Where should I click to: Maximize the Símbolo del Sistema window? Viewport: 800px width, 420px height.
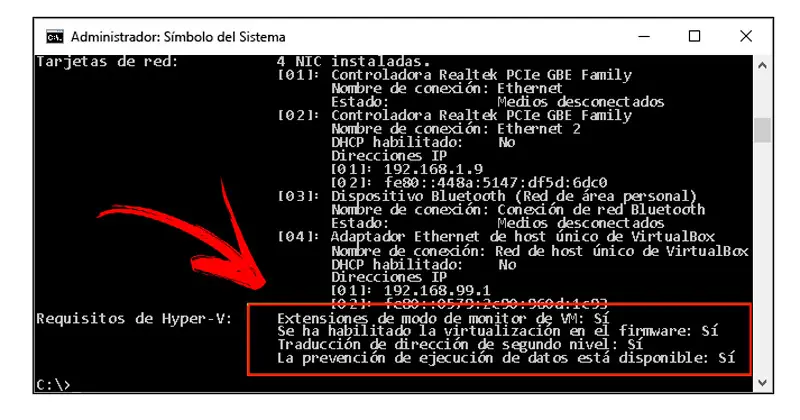pos(694,37)
